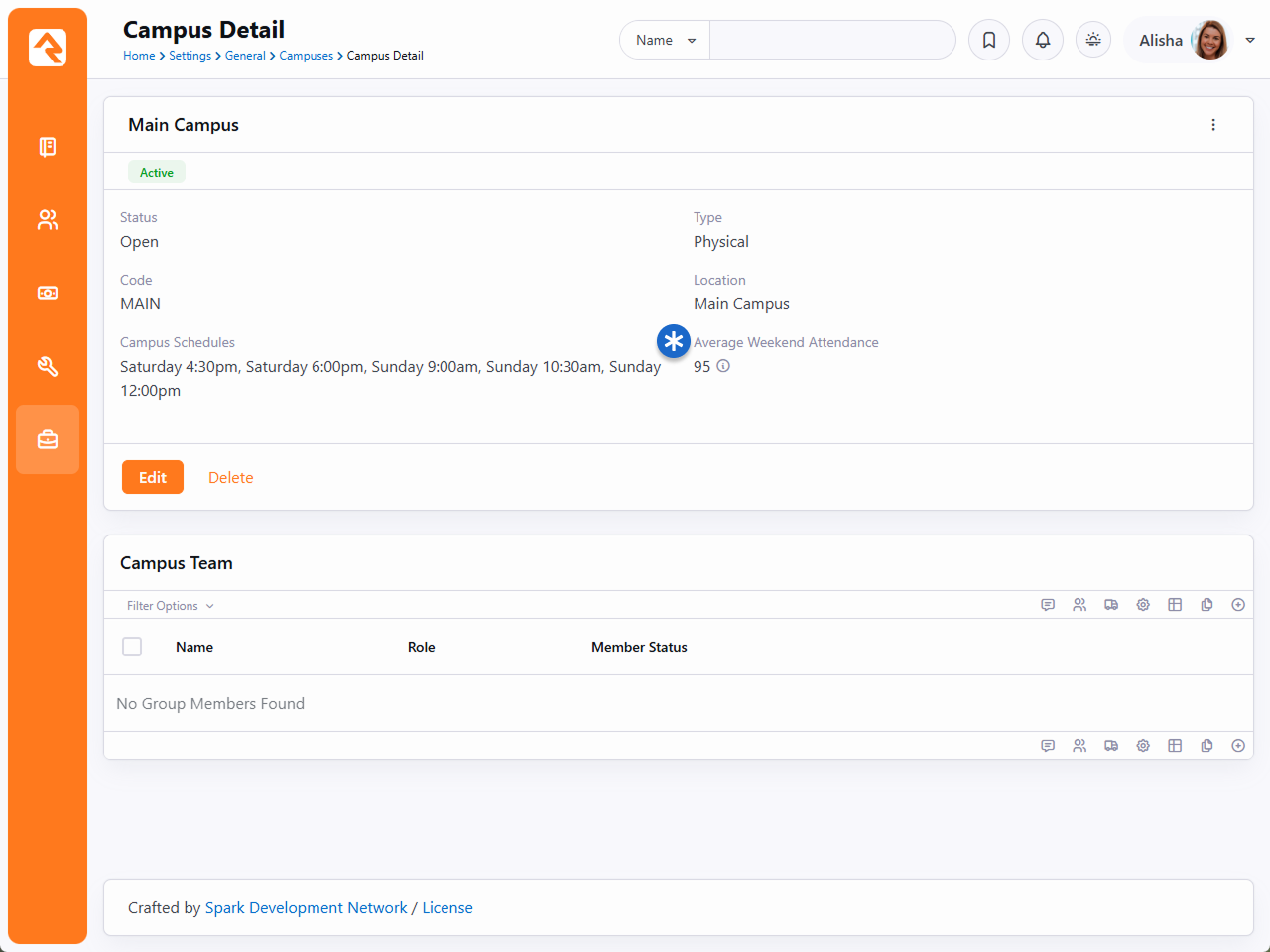Click the plus icon above the Campus Team grid

[x=1238, y=605]
